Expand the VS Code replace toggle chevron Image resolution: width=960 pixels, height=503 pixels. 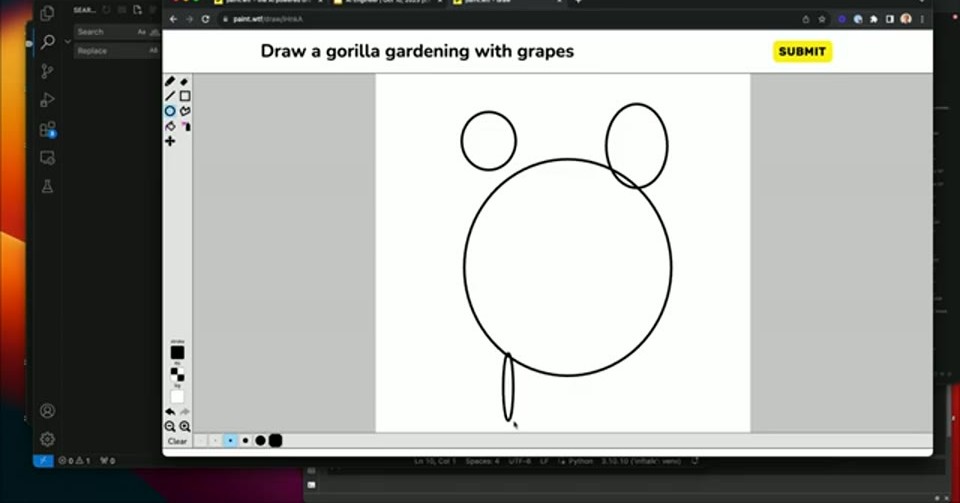(x=67, y=42)
